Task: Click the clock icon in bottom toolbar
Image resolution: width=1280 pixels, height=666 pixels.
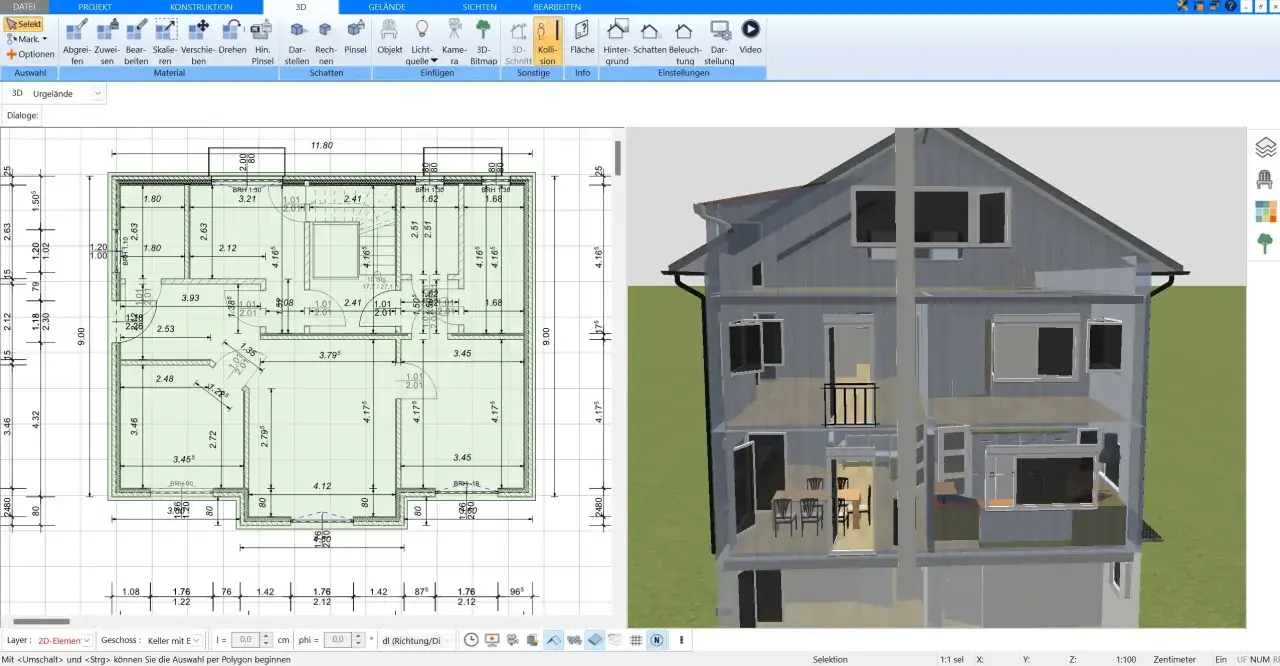Action: click(471, 640)
